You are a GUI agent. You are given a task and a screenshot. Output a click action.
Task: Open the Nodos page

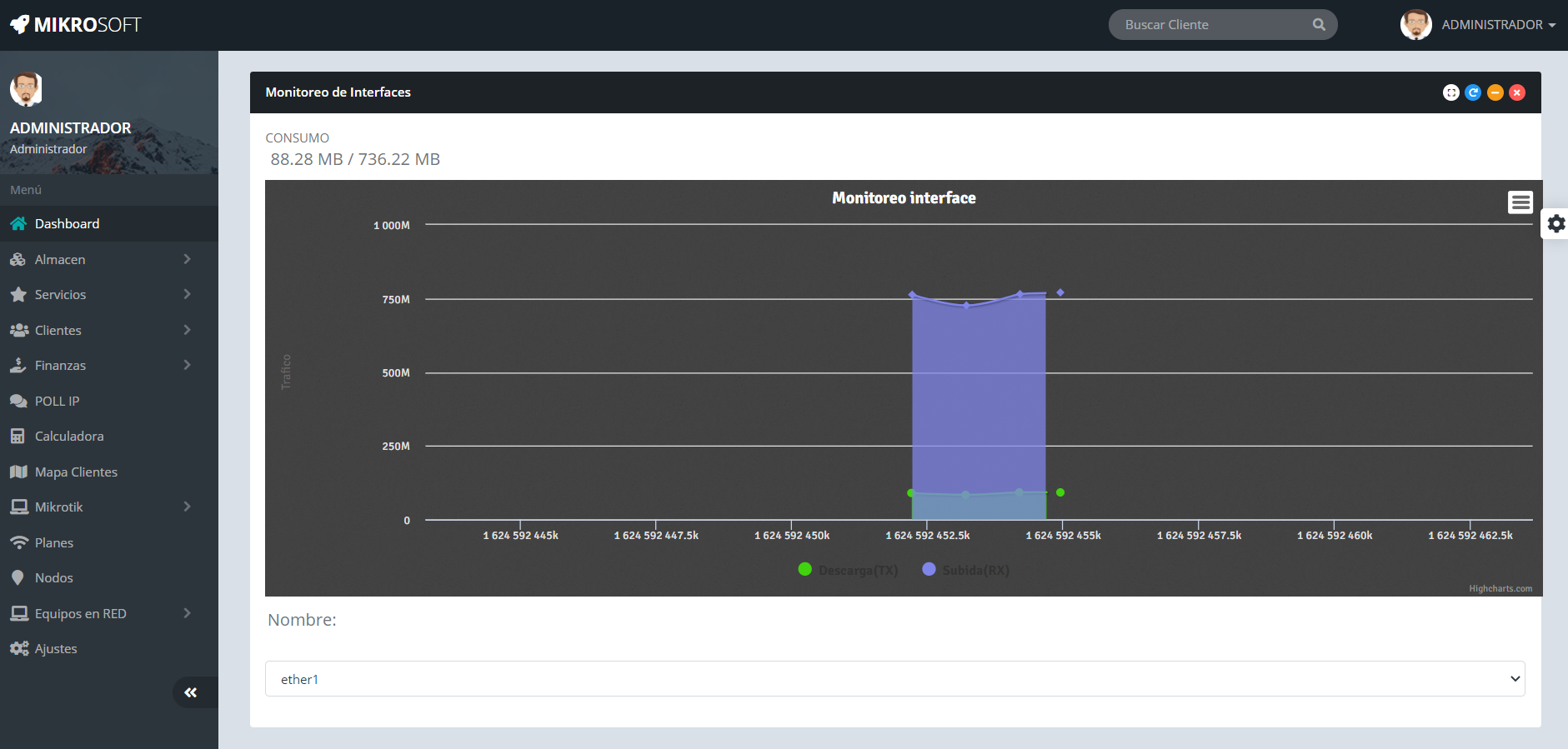coord(109,578)
